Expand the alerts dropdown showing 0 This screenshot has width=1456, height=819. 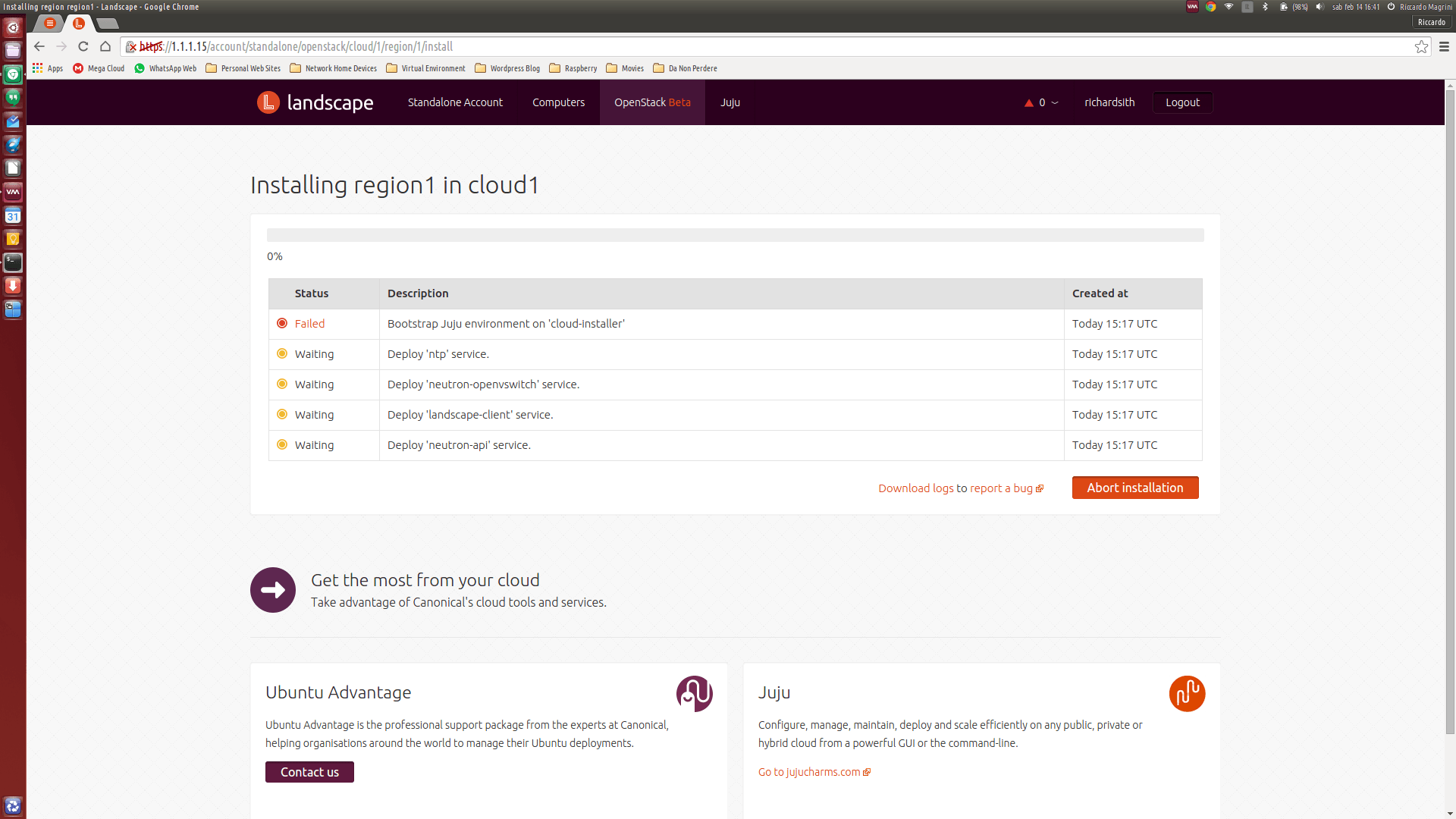click(x=1042, y=102)
